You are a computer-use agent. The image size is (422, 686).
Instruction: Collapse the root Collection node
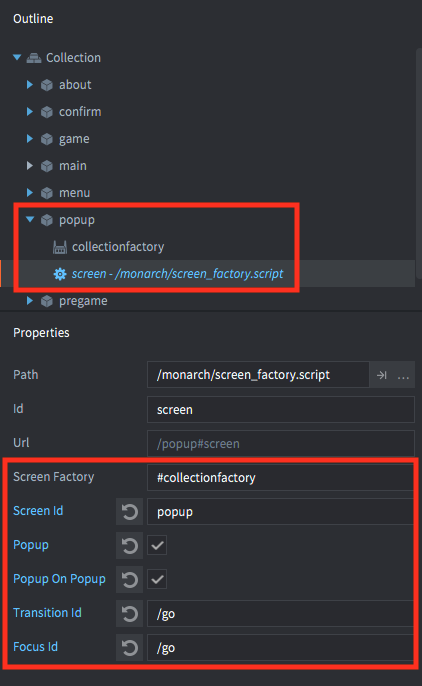tap(17, 57)
